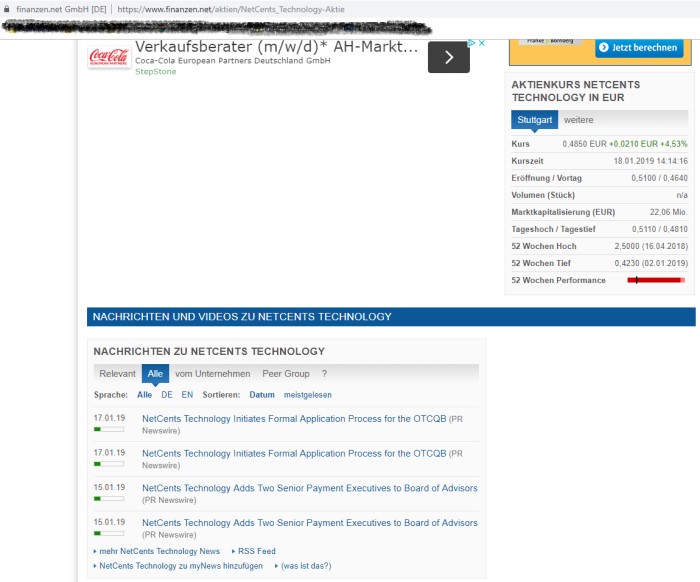Click the StepStone link in the ad
Screen dimensions: 700x582
pyautogui.click(x=155, y=71)
